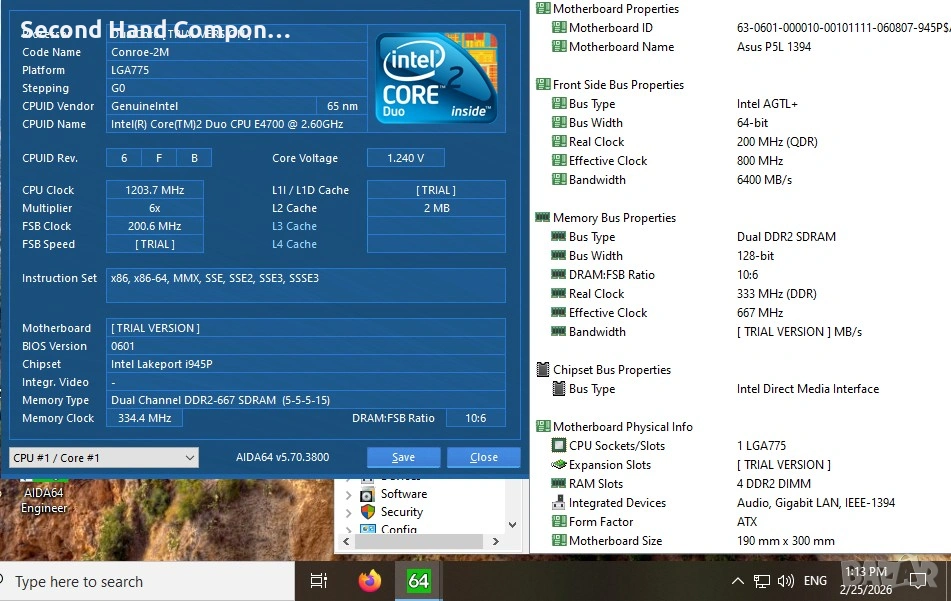Click the Expansion Slots row icon
951x601 pixels.
click(559, 465)
